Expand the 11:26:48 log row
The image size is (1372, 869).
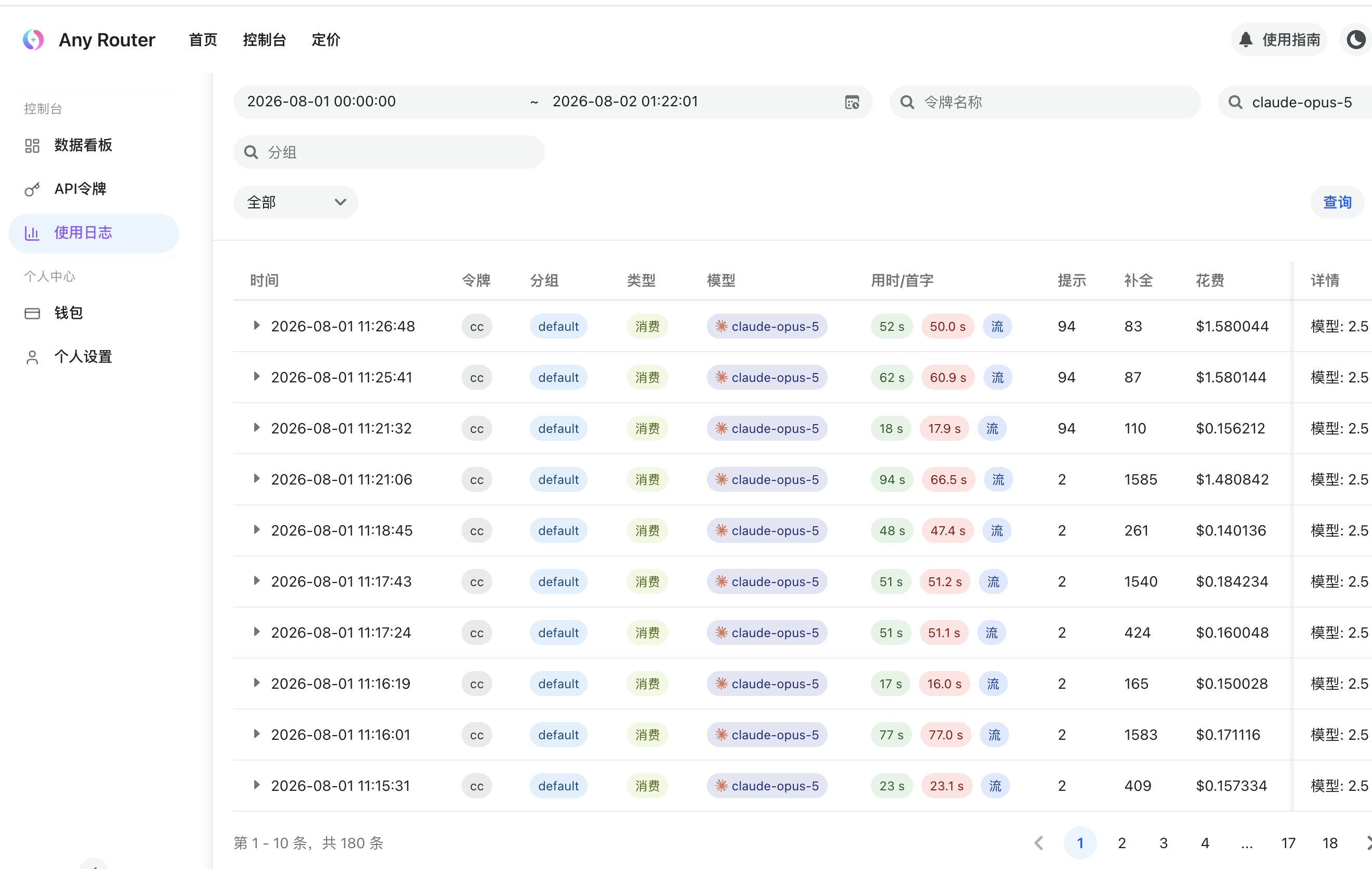pyautogui.click(x=256, y=326)
